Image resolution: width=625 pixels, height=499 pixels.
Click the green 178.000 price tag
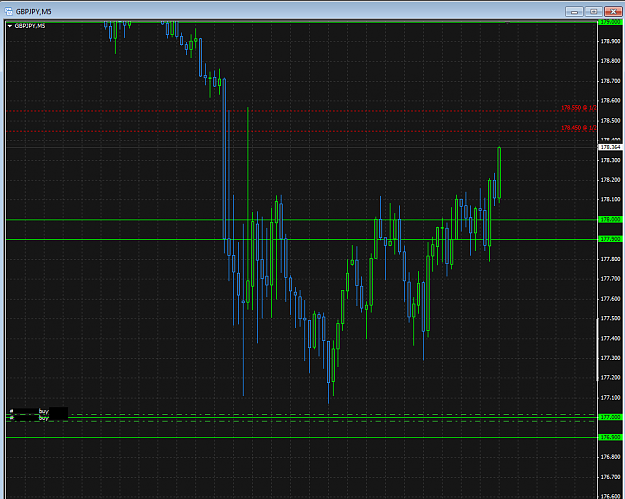610,220
